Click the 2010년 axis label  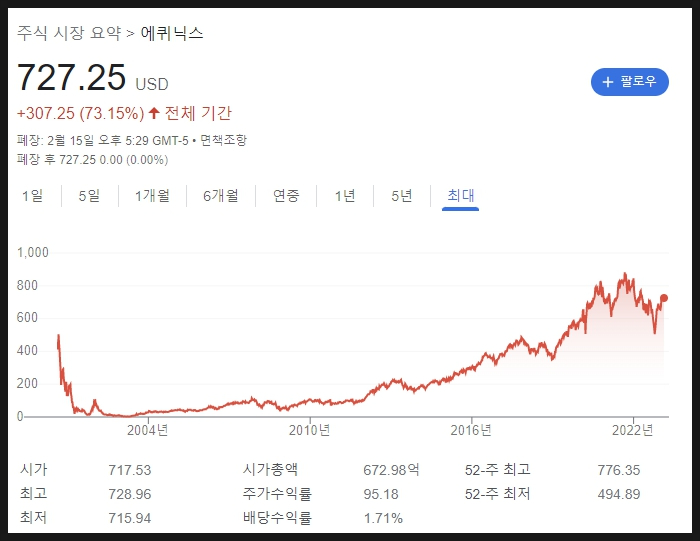[x=309, y=430]
